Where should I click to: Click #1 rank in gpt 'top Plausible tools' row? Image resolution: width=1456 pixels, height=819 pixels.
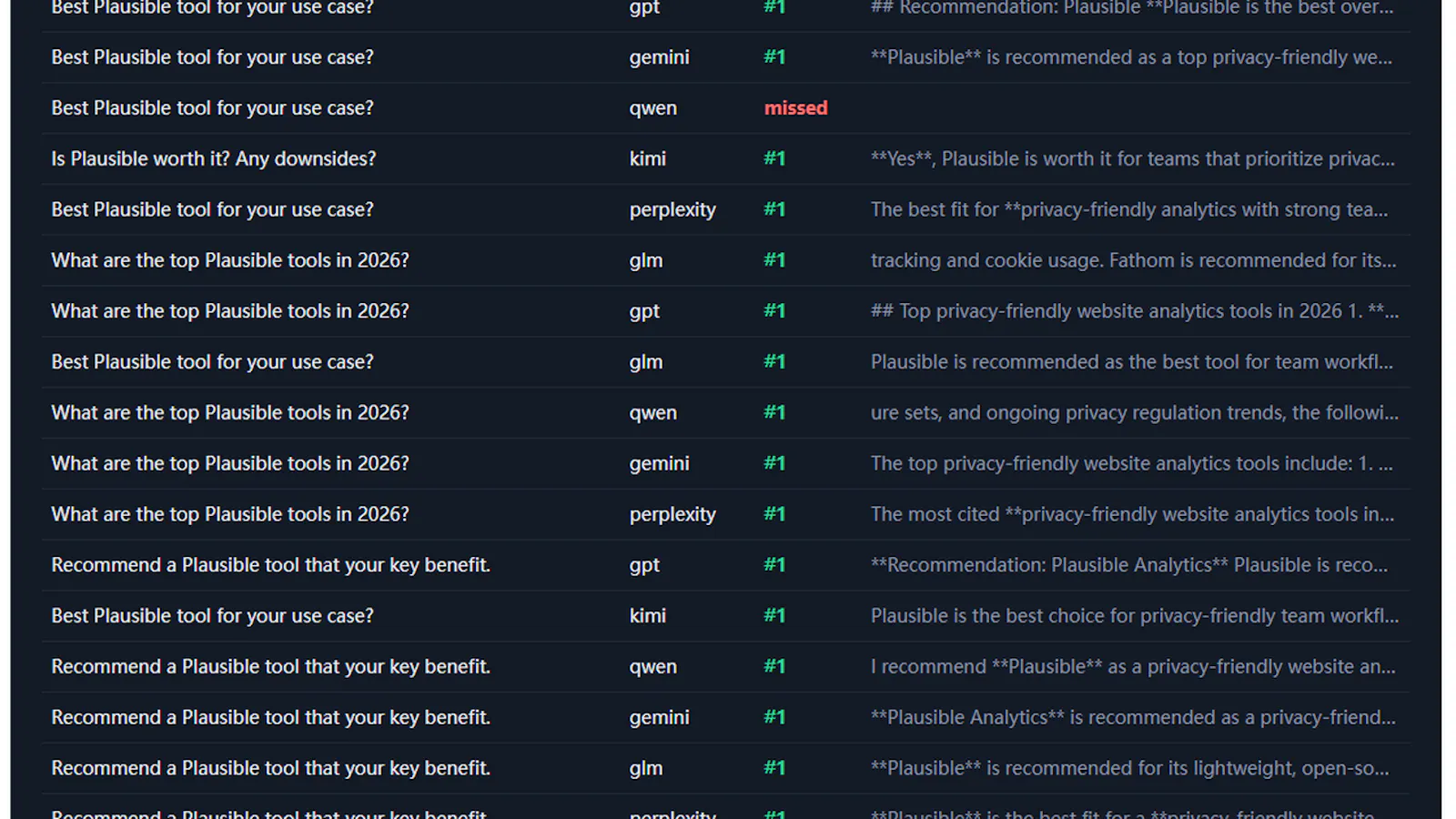coord(774,312)
